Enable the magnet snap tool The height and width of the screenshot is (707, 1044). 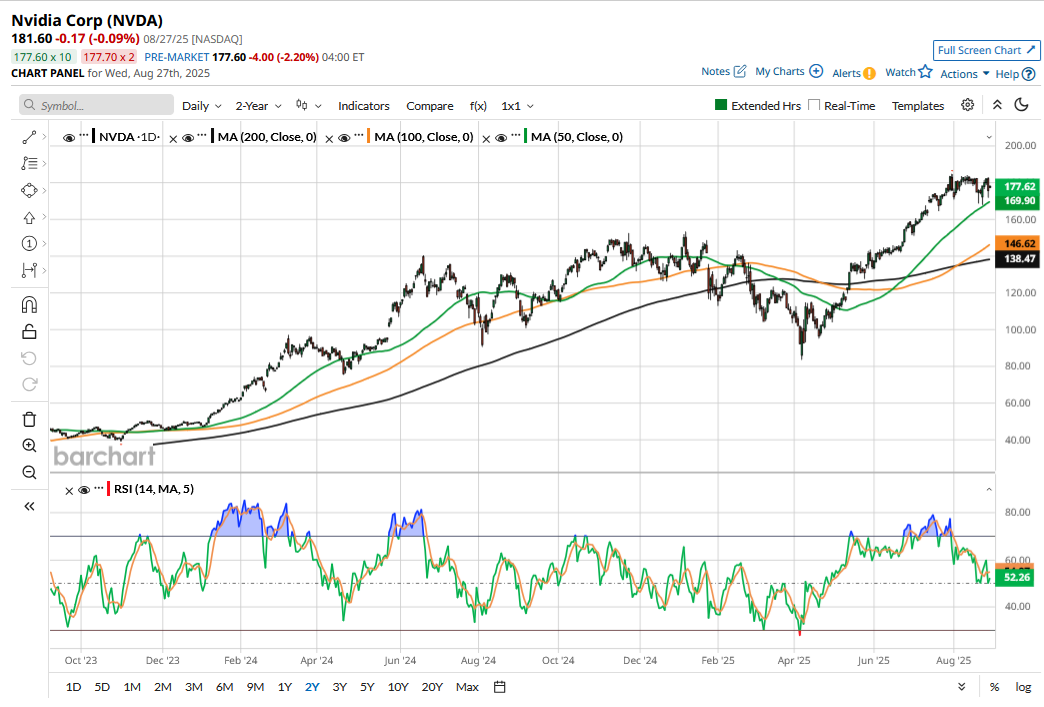coord(29,305)
